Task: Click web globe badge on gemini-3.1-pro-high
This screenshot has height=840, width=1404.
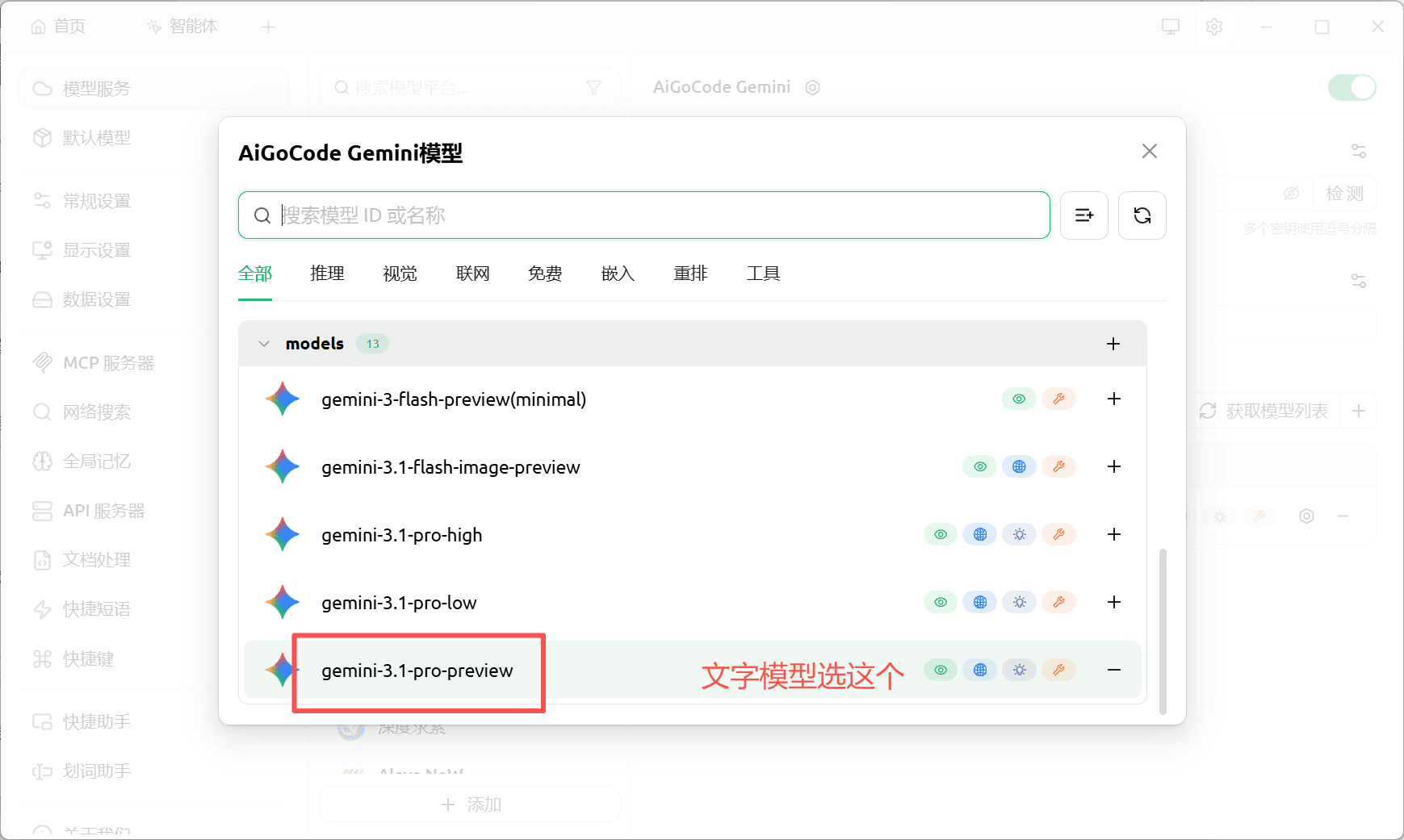Action: (980, 534)
